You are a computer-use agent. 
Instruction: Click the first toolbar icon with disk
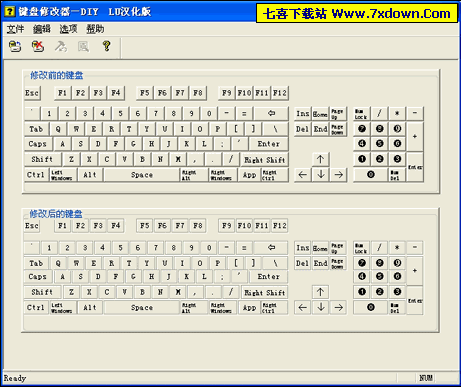click(x=15, y=46)
